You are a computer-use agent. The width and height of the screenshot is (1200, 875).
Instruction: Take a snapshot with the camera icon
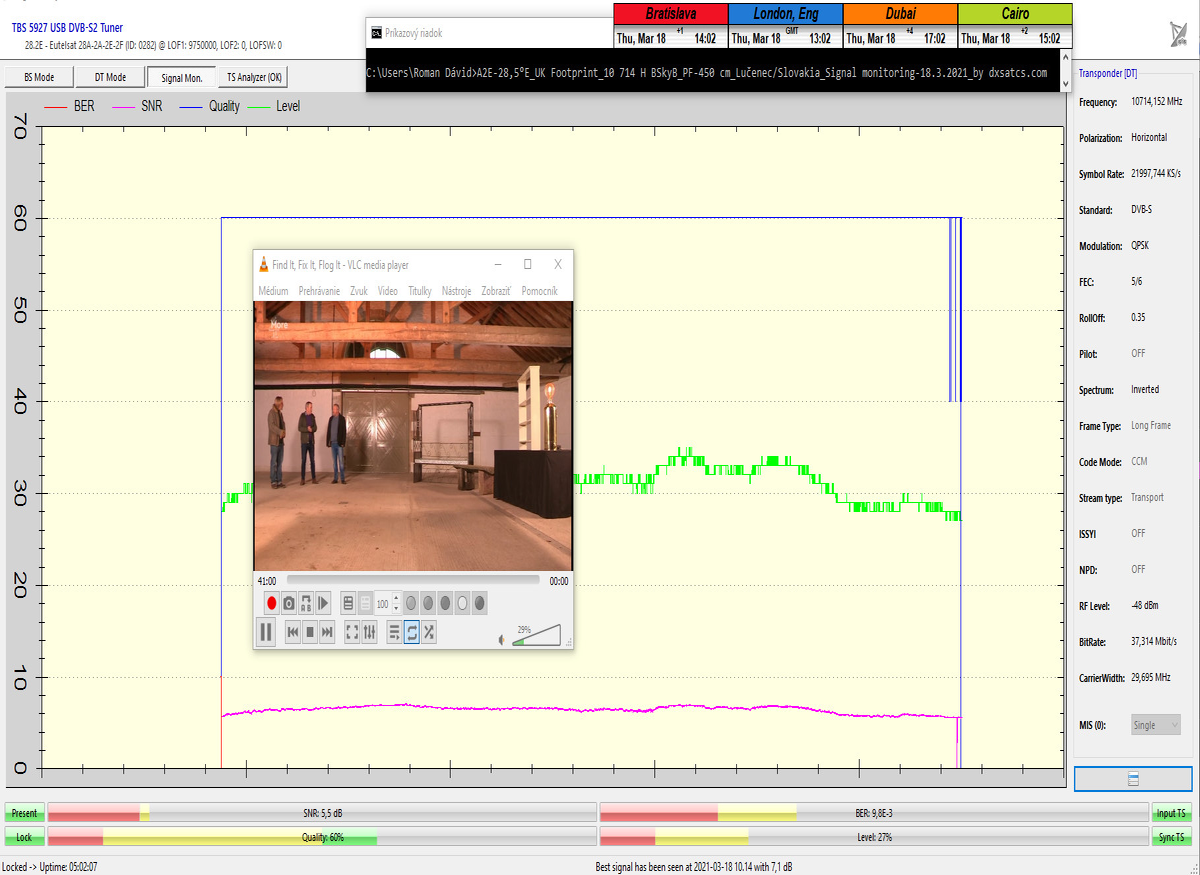288,603
